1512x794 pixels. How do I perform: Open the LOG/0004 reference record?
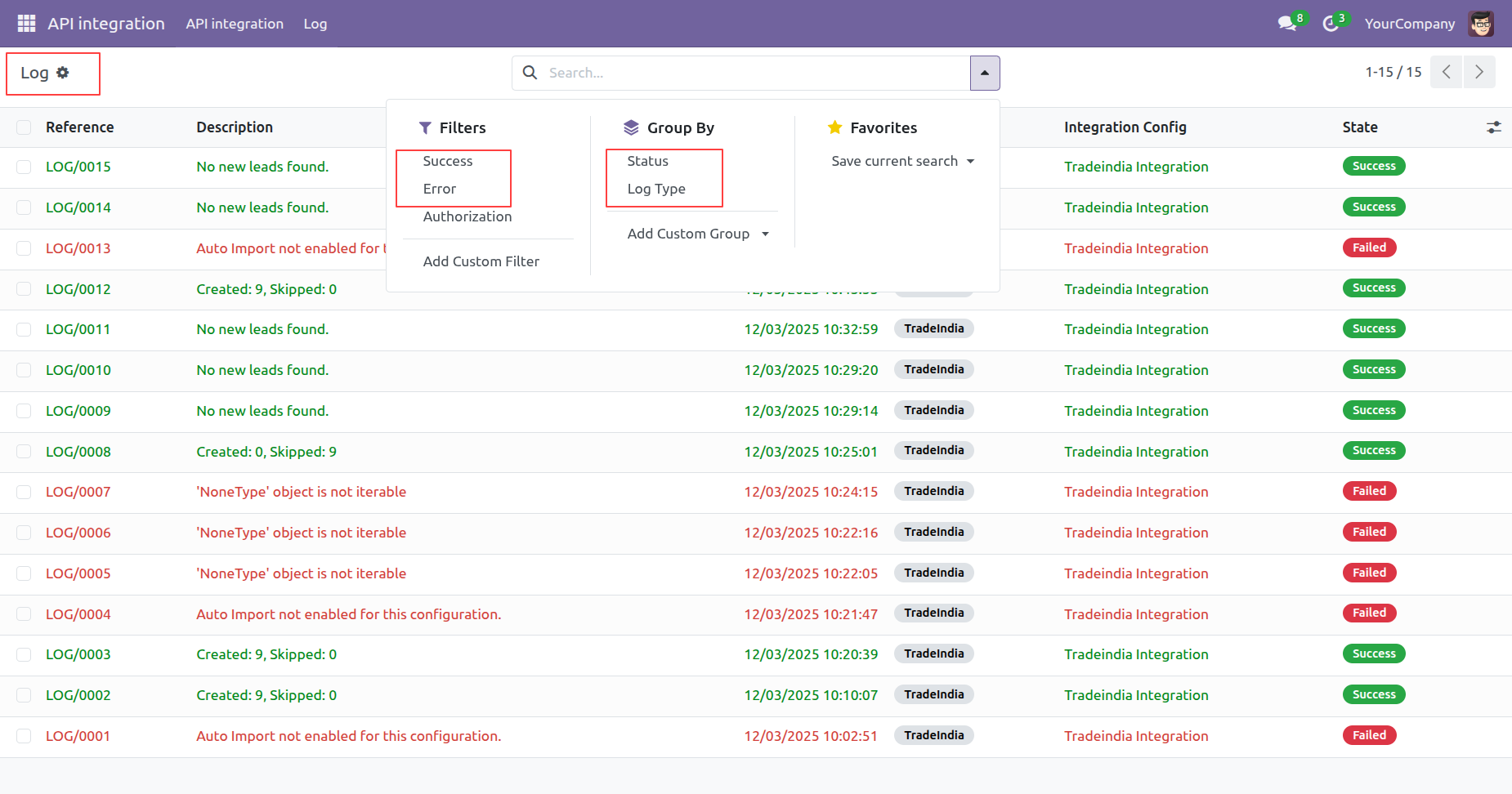click(78, 614)
